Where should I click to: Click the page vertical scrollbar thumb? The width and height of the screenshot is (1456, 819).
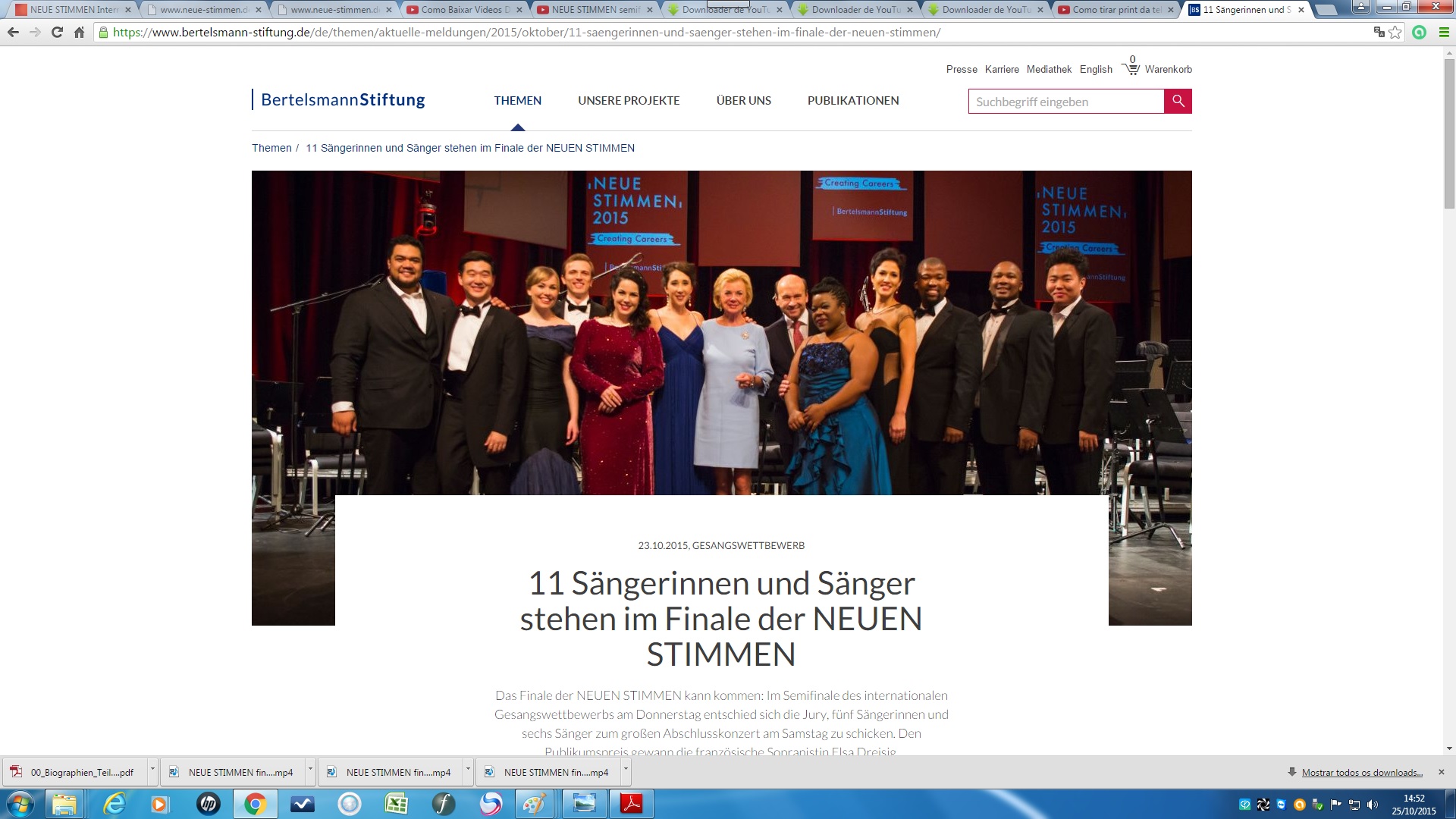click(1449, 133)
